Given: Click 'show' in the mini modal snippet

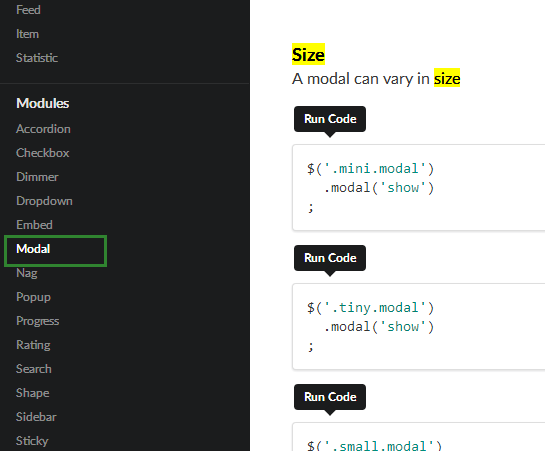Looking at the screenshot, I should tap(403, 188).
